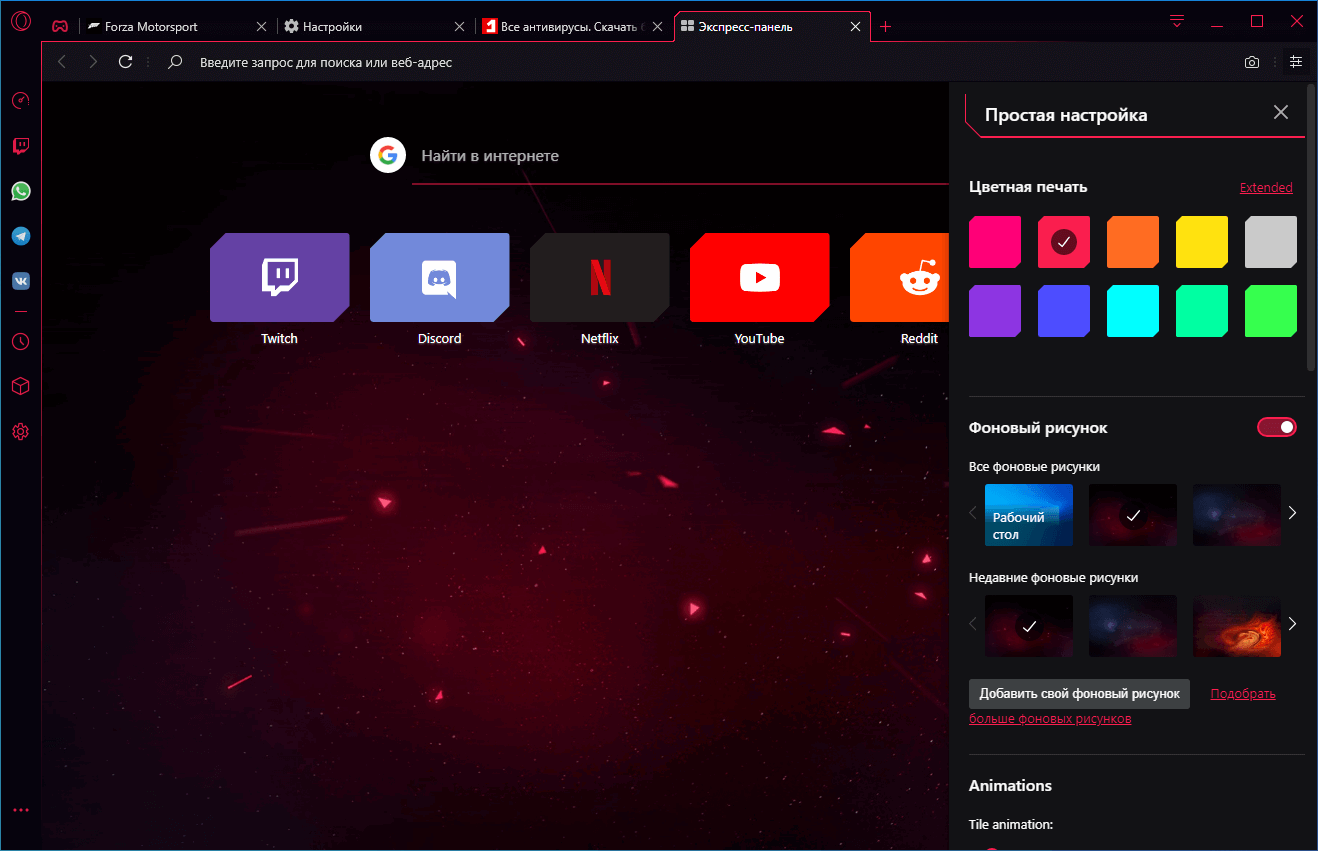This screenshot has height=851, width=1318.
Task: Pick the yellow accent color
Action: pos(1202,242)
